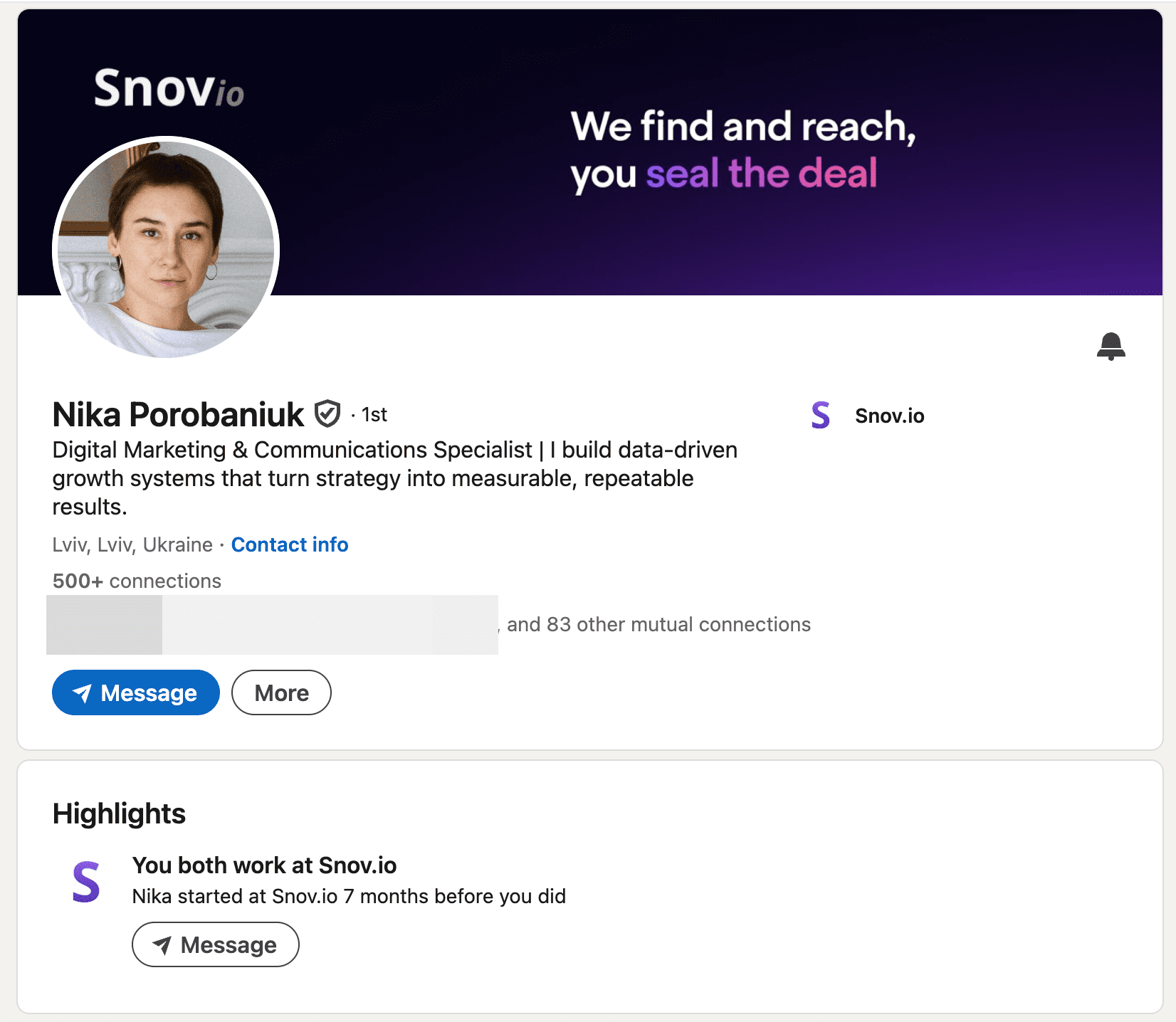The height and width of the screenshot is (1022, 1176).
Task: Open the Contact info link
Action: pyautogui.click(x=290, y=544)
